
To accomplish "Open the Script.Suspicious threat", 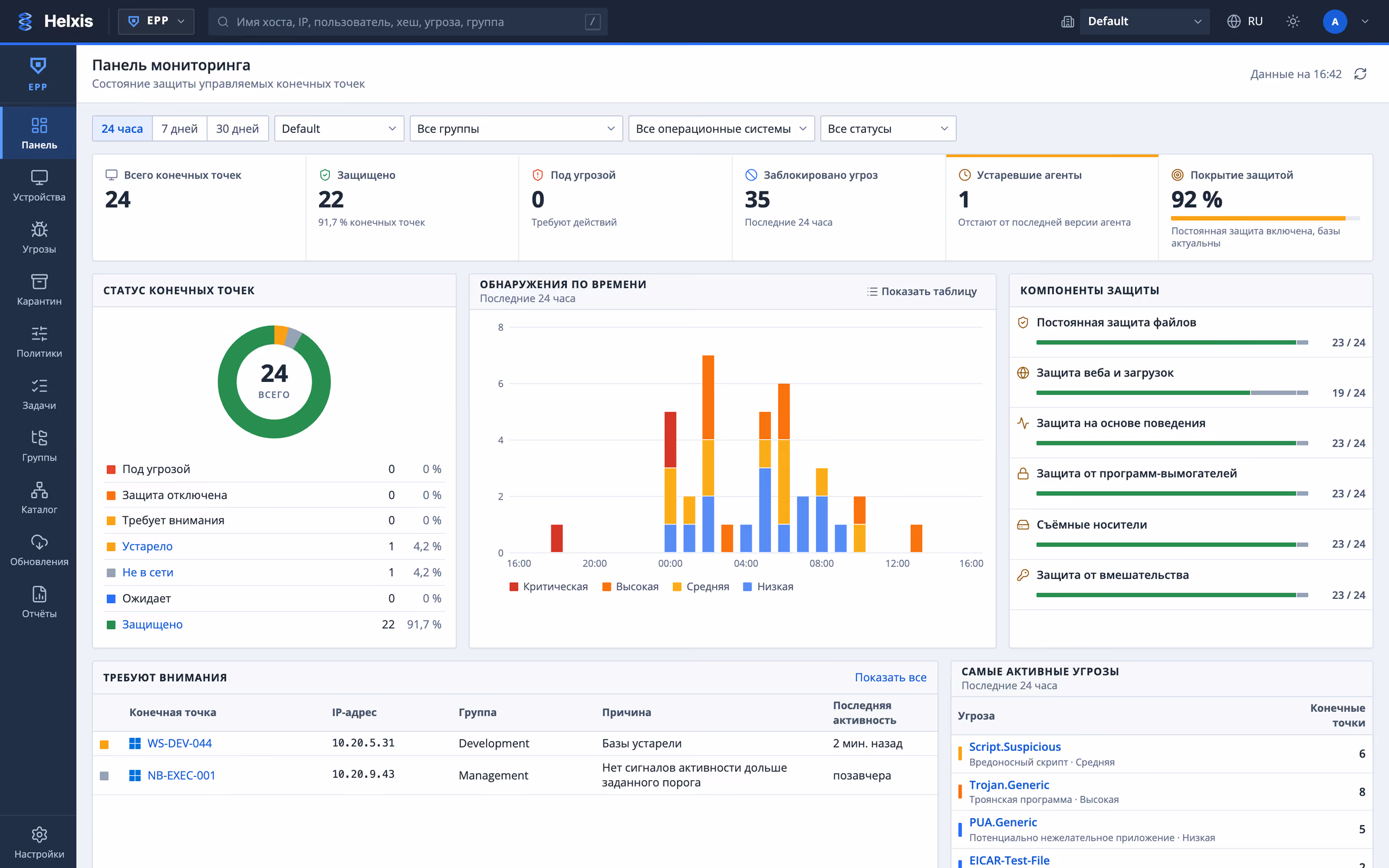I will (x=1015, y=746).
